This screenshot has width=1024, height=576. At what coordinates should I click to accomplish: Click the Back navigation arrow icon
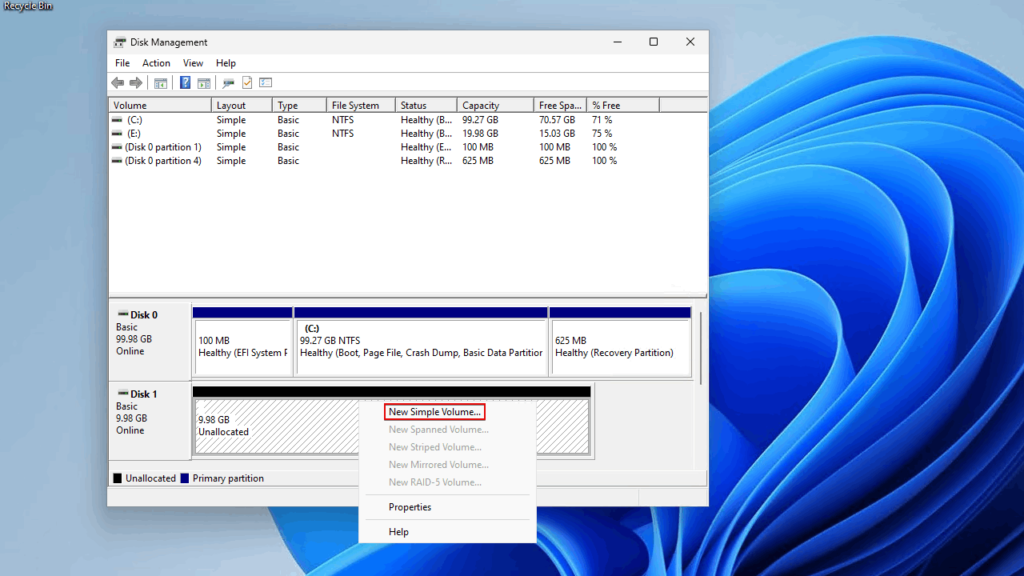(x=116, y=82)
